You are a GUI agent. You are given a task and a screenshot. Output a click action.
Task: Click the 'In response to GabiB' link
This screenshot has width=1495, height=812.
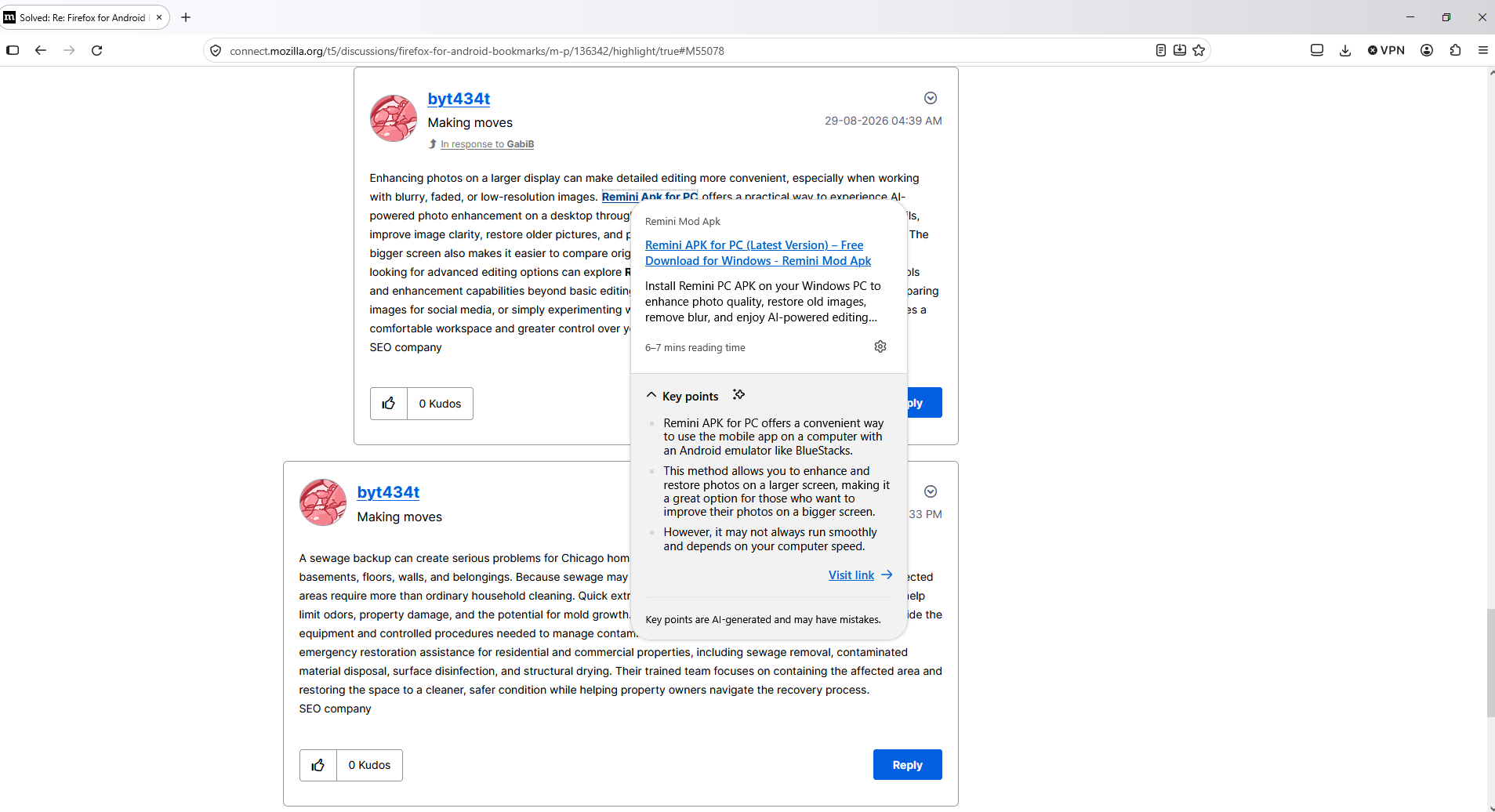487,144
